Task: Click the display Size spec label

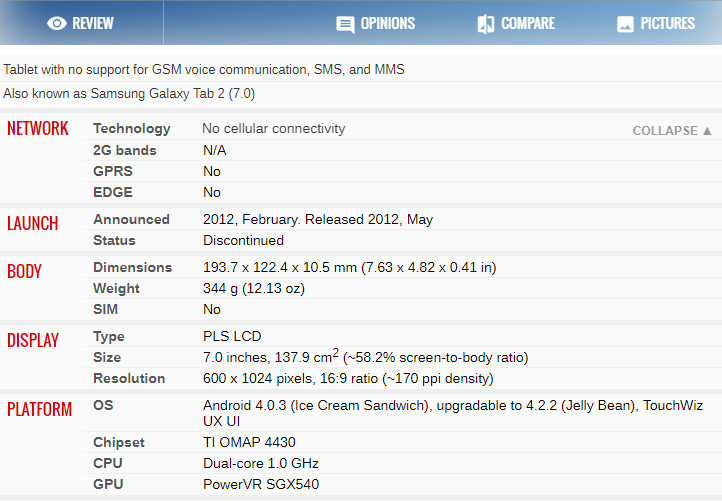Action: pyautogui.click(x=107, y=357)
